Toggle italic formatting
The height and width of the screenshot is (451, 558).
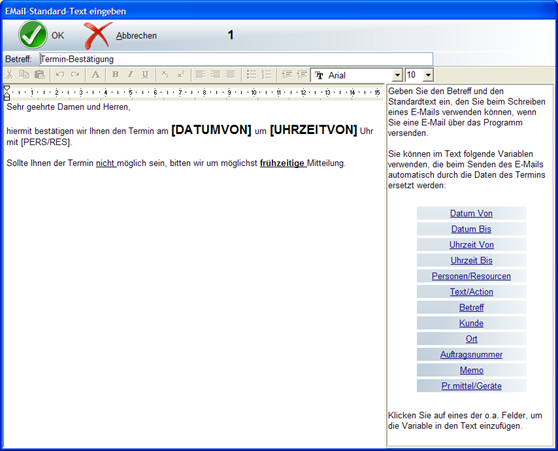[x=130, y=75]
